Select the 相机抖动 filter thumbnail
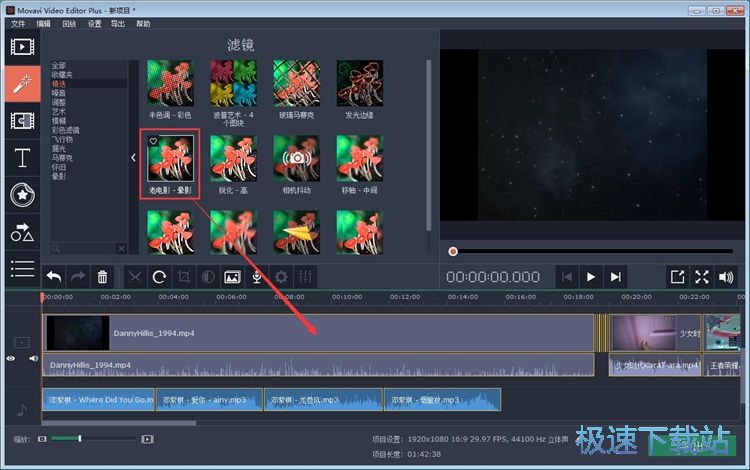The height and width of the screenshot is (470, 750). (x=297, y=158)
